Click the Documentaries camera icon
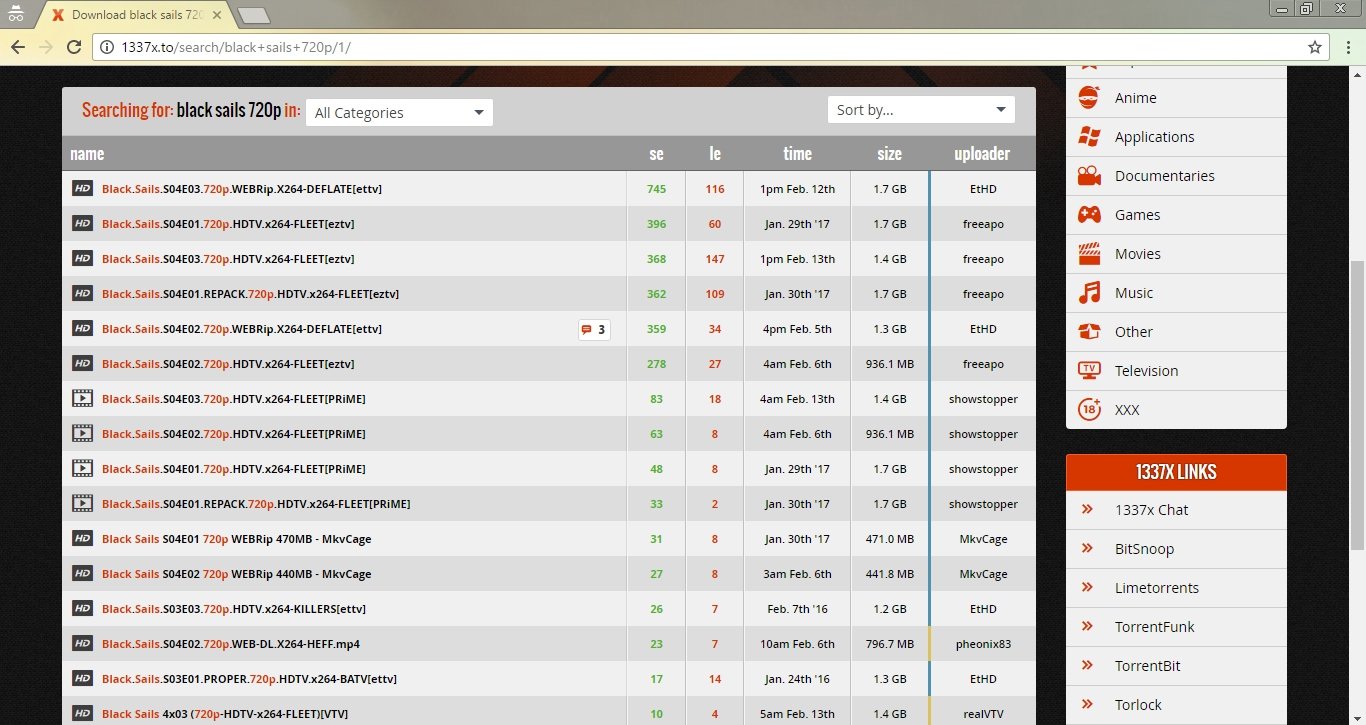 (1089, 175)
